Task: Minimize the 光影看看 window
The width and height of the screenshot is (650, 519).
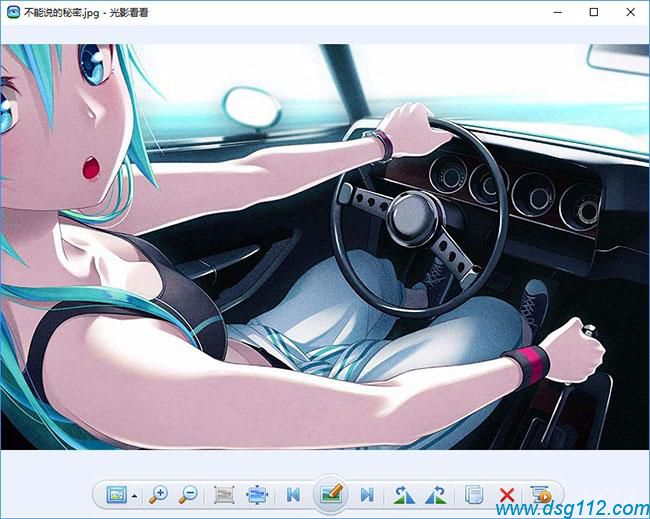Action: pos(558,12)
